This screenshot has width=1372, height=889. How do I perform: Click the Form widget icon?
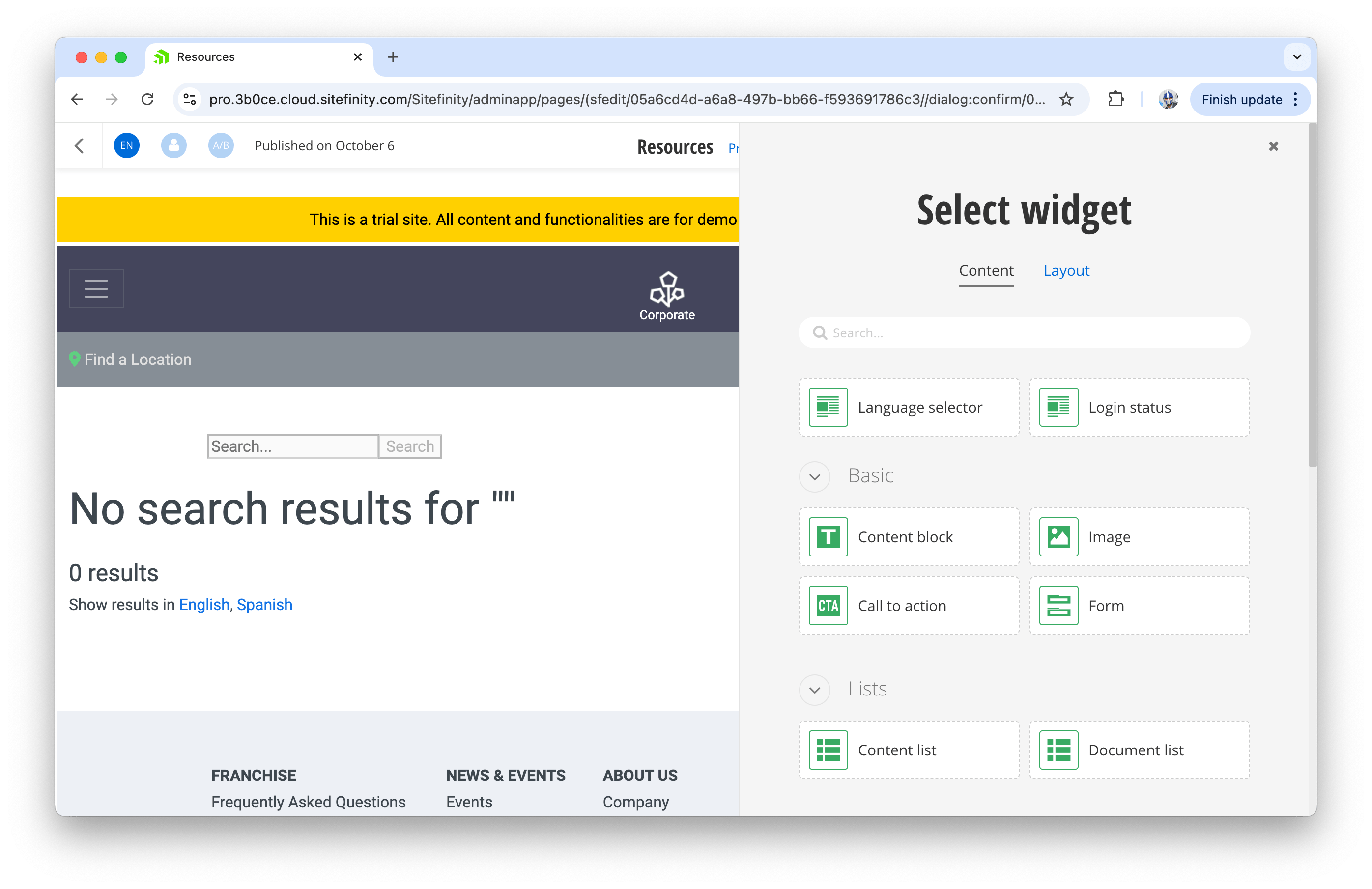coord(1058,606)
